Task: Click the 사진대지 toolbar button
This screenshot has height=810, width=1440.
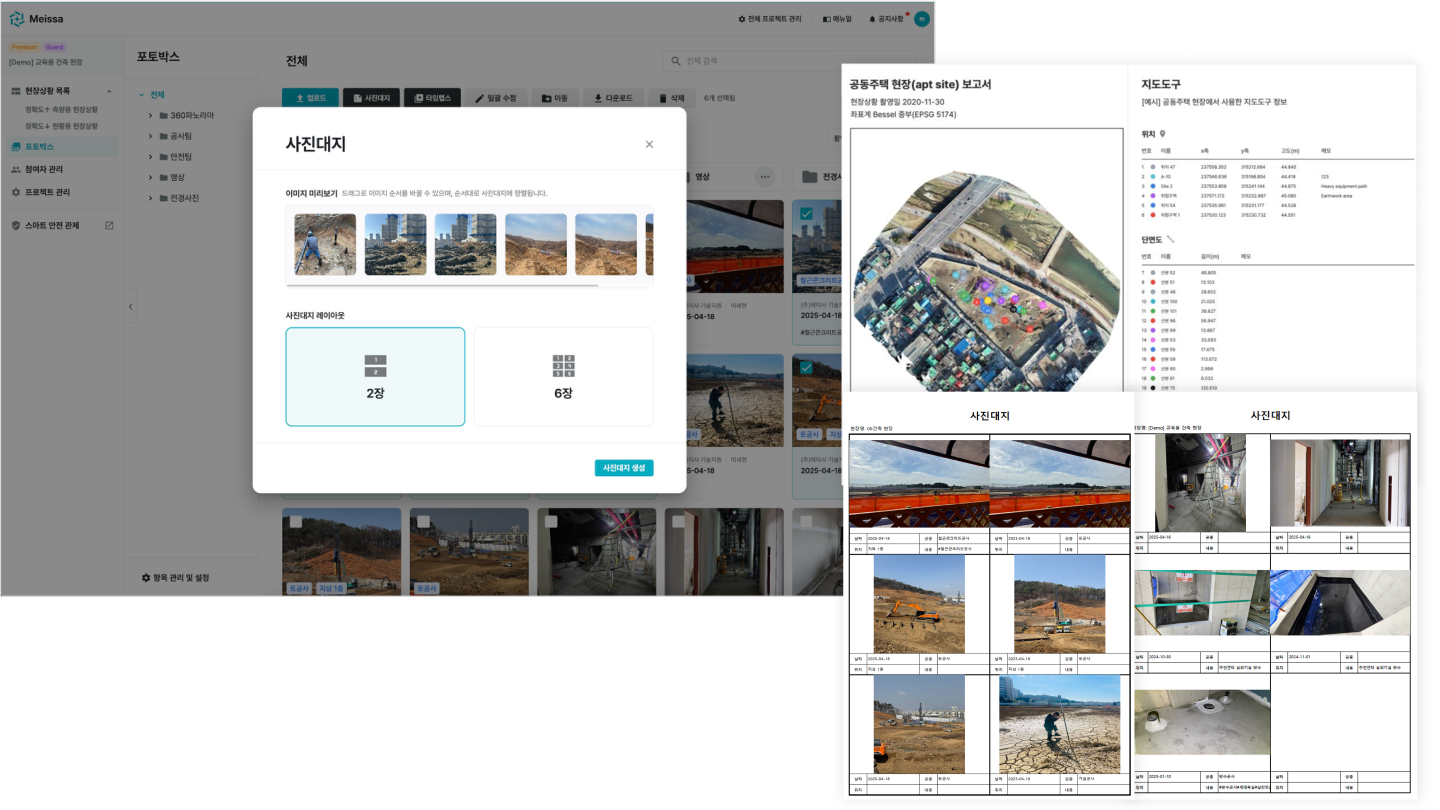Action: coord(371,98)
